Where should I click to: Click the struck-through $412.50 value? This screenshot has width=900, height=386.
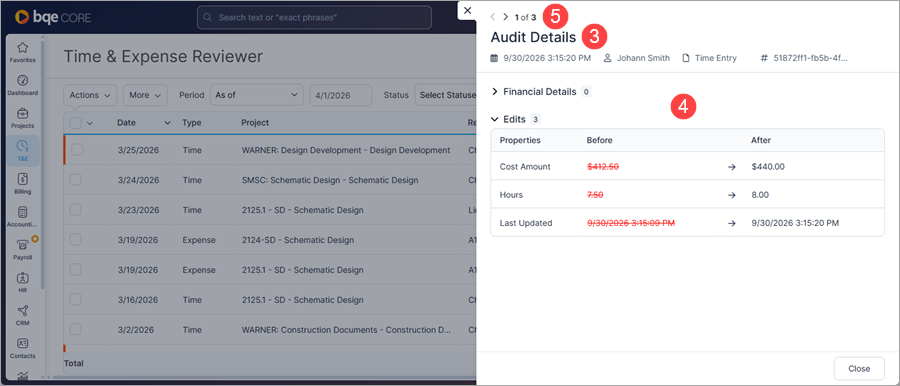coord(603,167)
